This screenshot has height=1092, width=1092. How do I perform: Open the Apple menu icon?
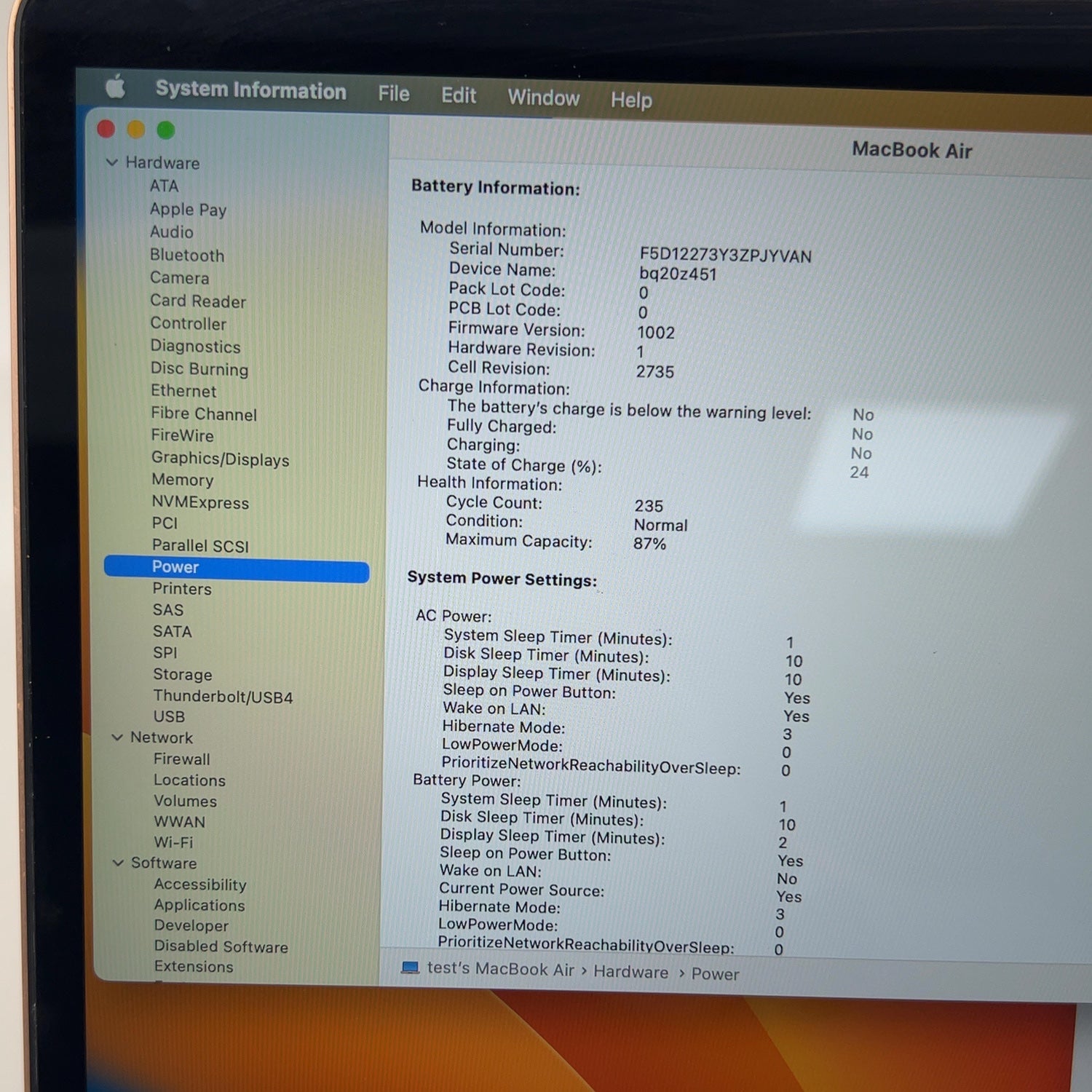click(116, 87)
